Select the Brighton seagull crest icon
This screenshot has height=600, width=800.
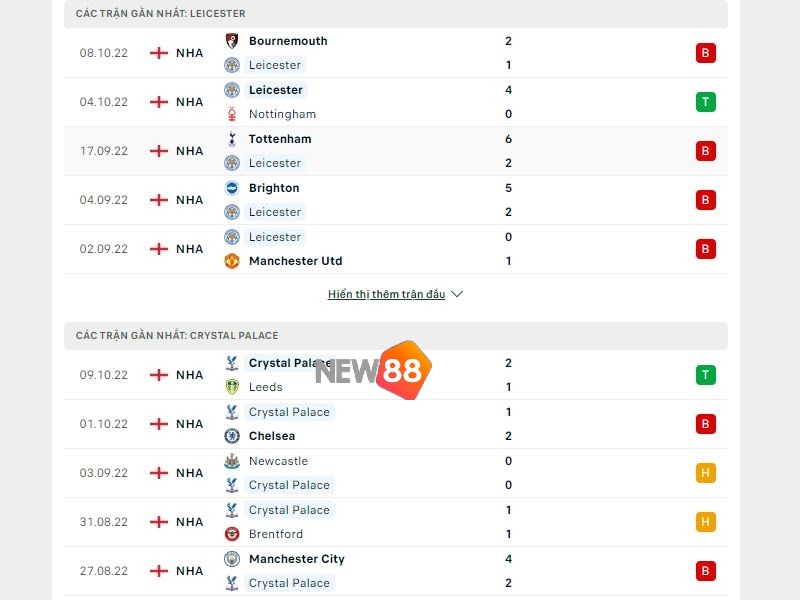230,188
